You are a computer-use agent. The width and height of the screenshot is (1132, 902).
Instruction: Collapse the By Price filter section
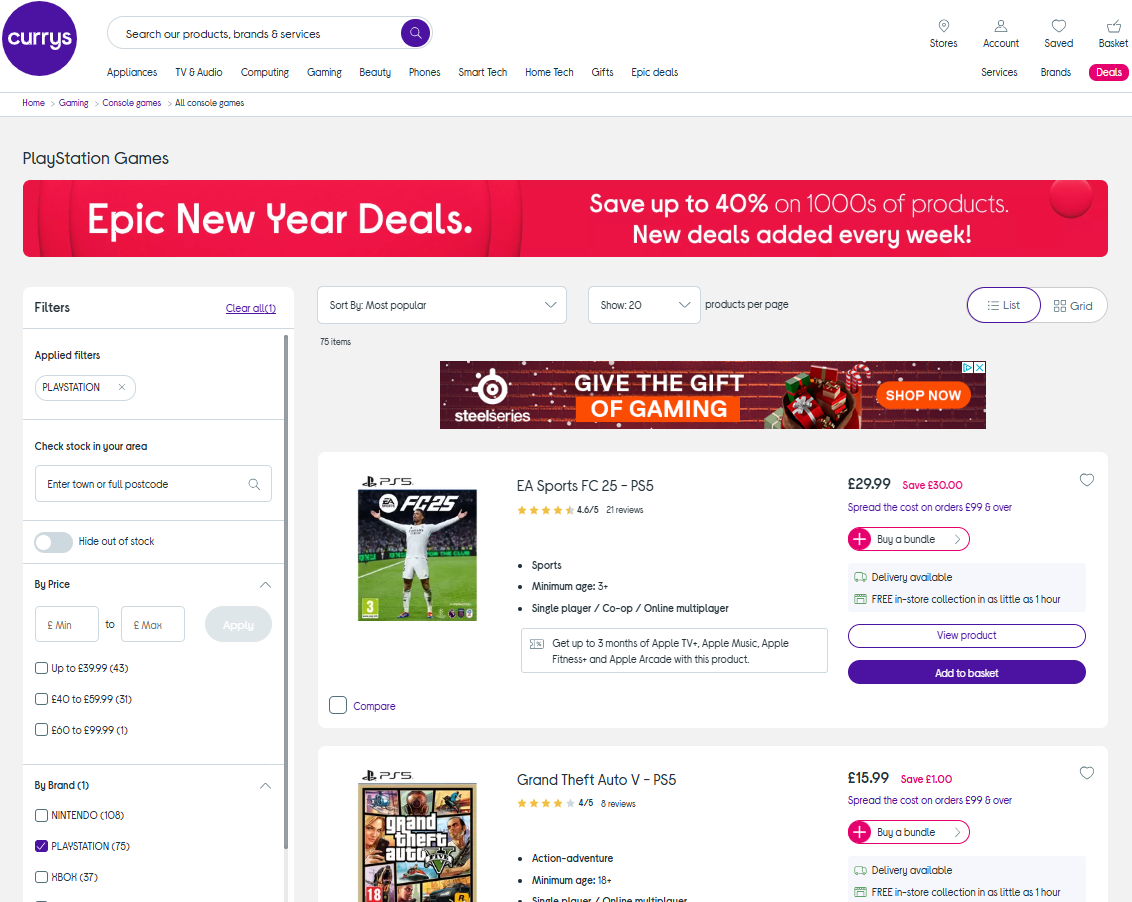tap(265, 584)
